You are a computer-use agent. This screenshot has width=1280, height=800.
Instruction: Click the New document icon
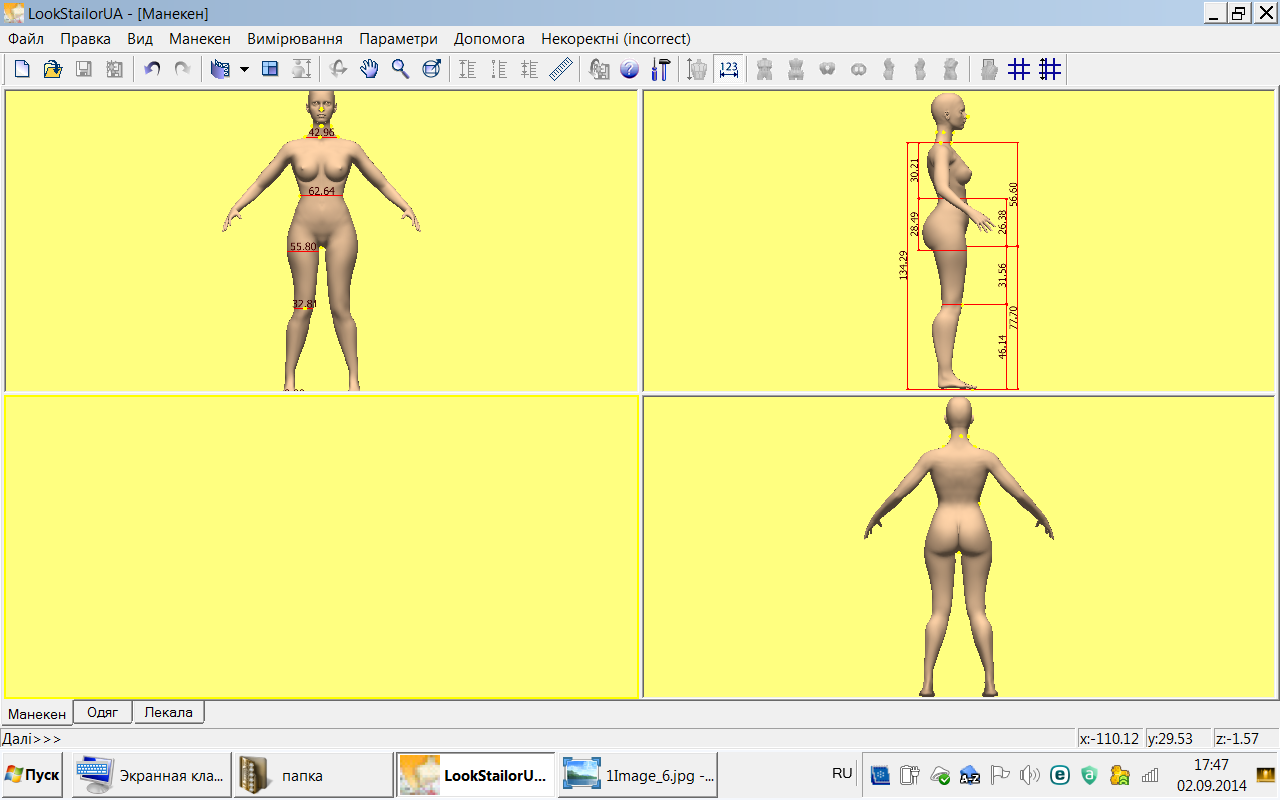point(22,69)
